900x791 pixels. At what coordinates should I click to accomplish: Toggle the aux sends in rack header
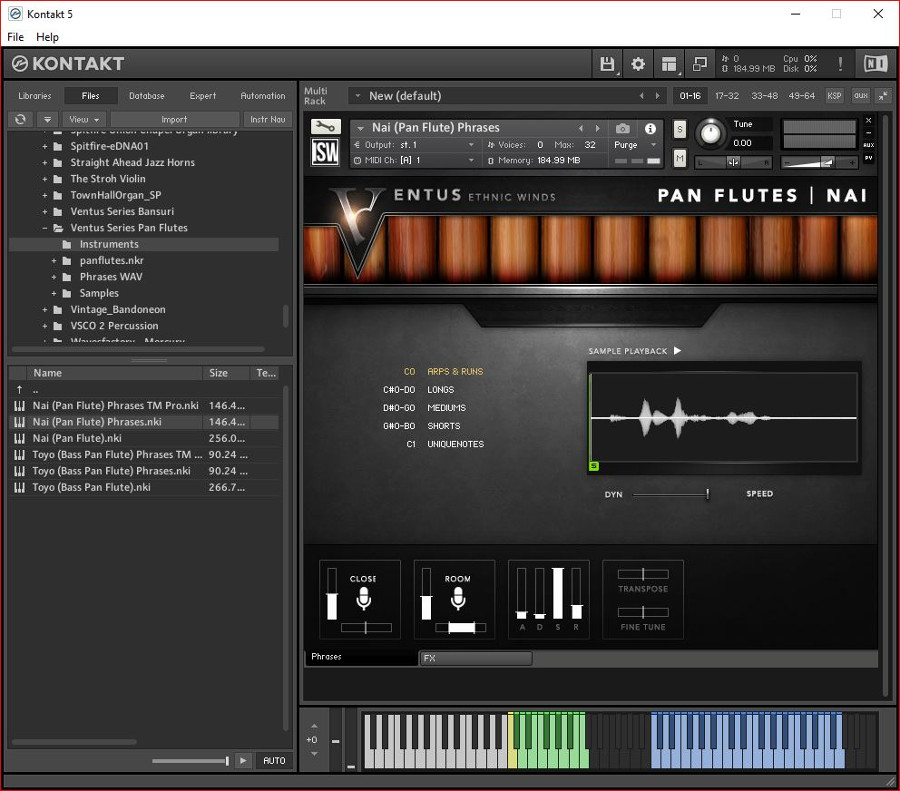(861, 96)
